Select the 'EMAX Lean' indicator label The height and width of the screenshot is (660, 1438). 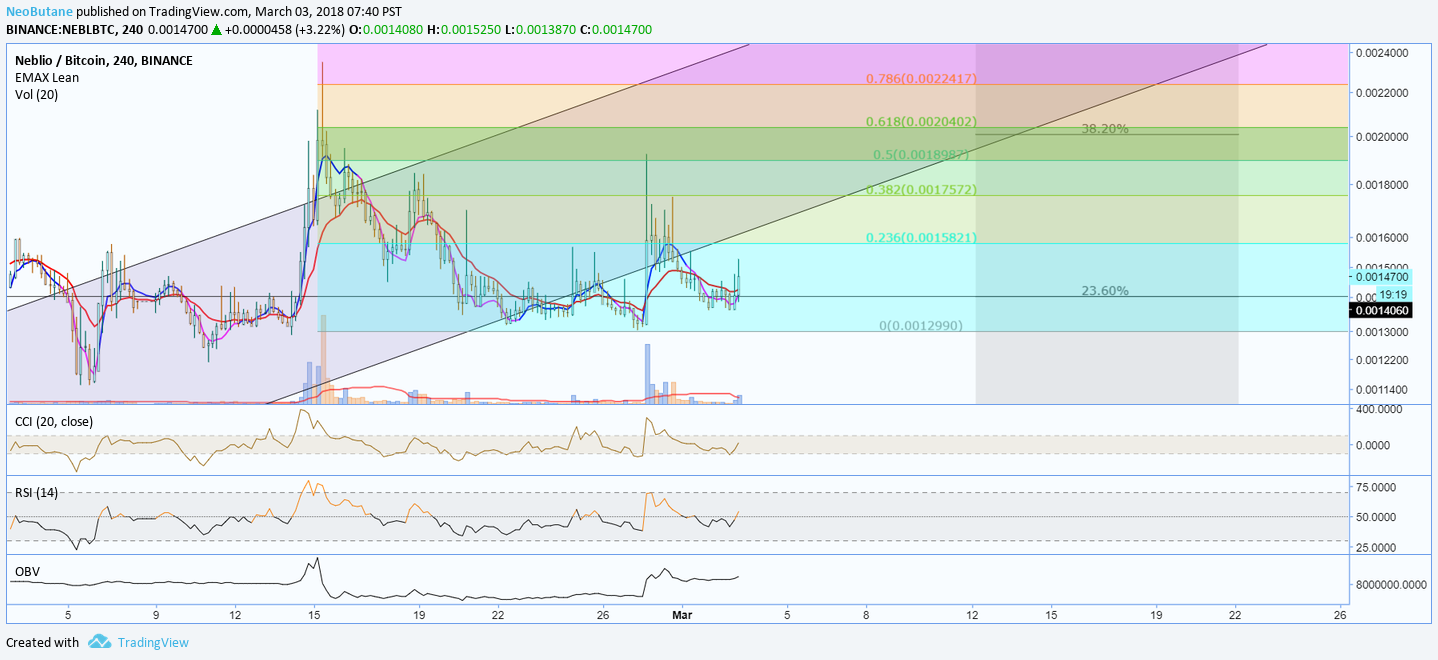47,77
